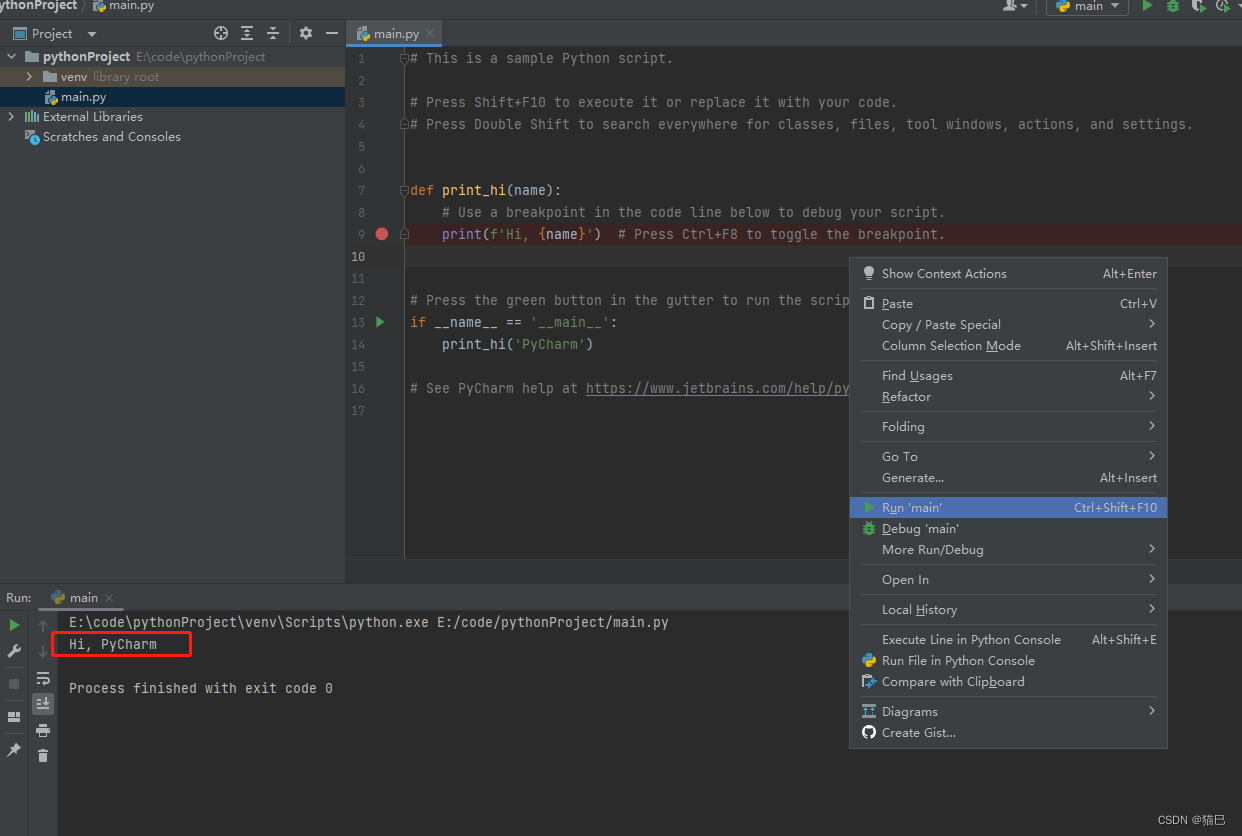Click Select Opened File crosshair icon
The width and height of the screenshot is (1242, 836).
[x=221, y=33]
